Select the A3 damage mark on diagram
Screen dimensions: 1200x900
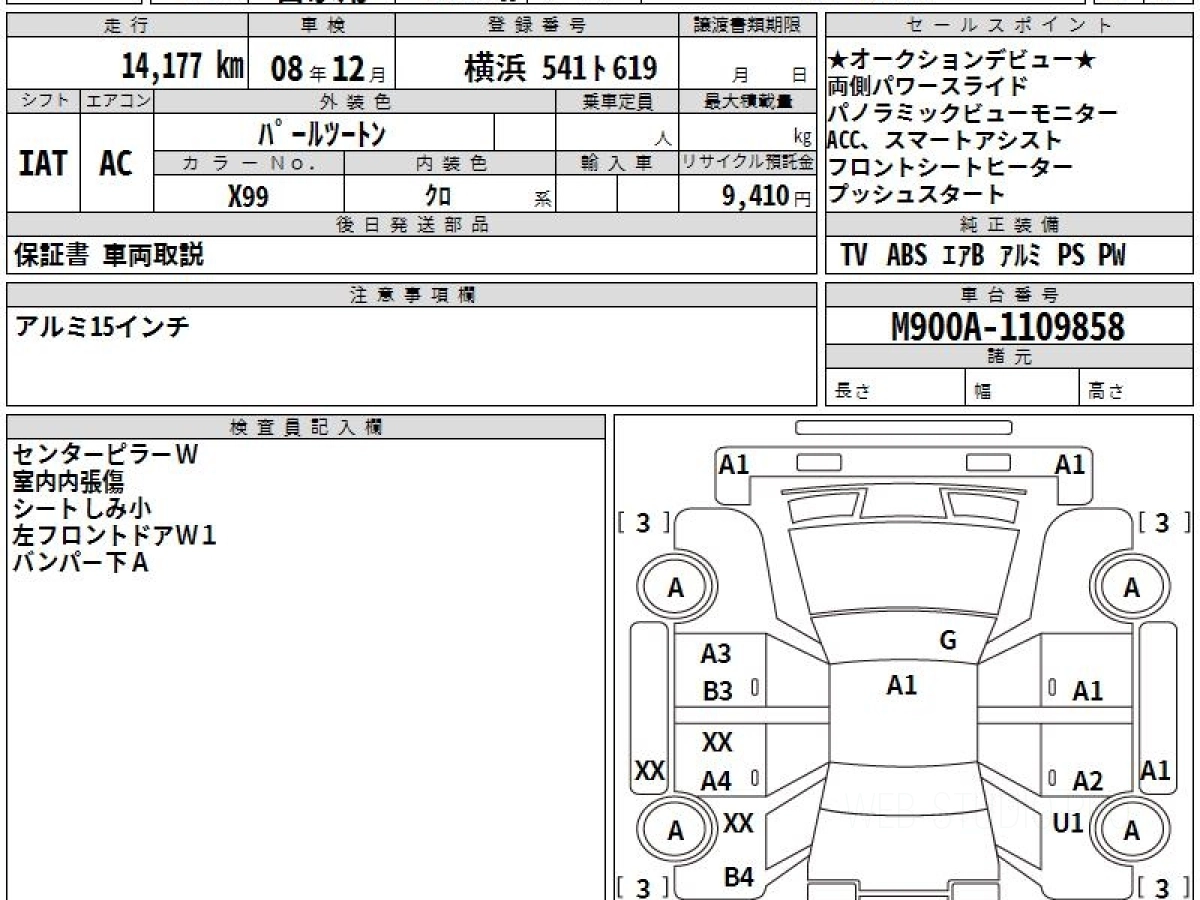pyautogui.click(x=716, y=654)
